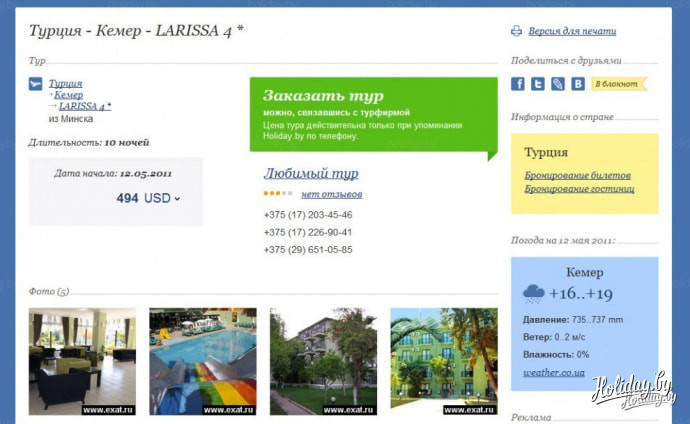Open the swimming pool slide photo thumbnail
The height and width of the screenshot is (424, 690).
point(202,361)
